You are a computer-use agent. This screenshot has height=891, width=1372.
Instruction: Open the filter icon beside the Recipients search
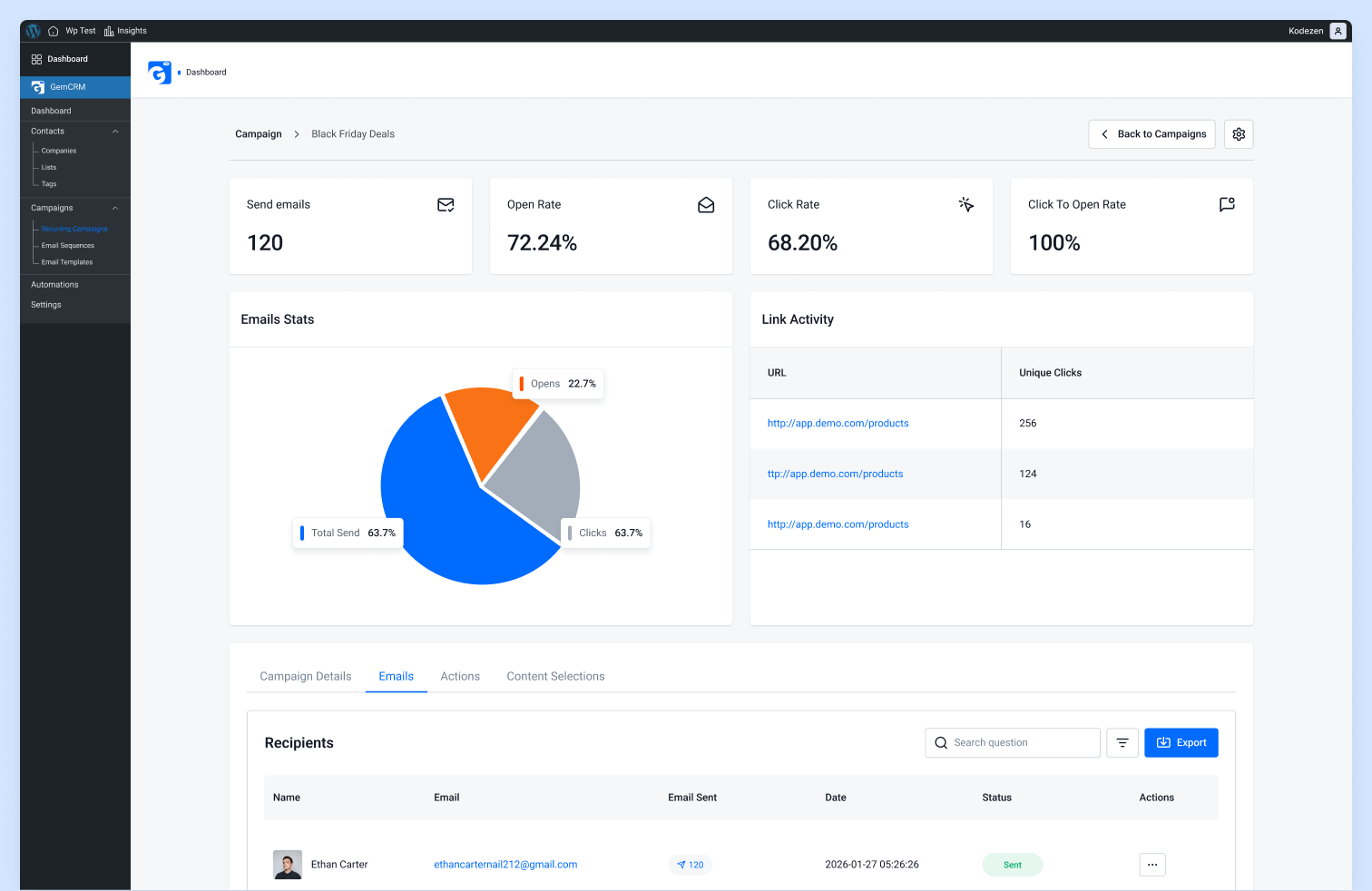click(1122, 742)
